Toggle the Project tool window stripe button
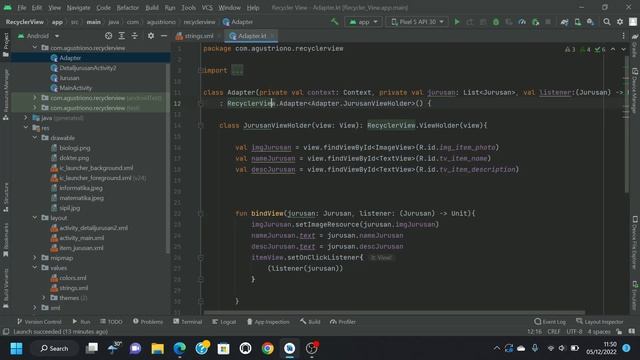The height and width of the screenshot is (360, 640). [x=6, y=45]
